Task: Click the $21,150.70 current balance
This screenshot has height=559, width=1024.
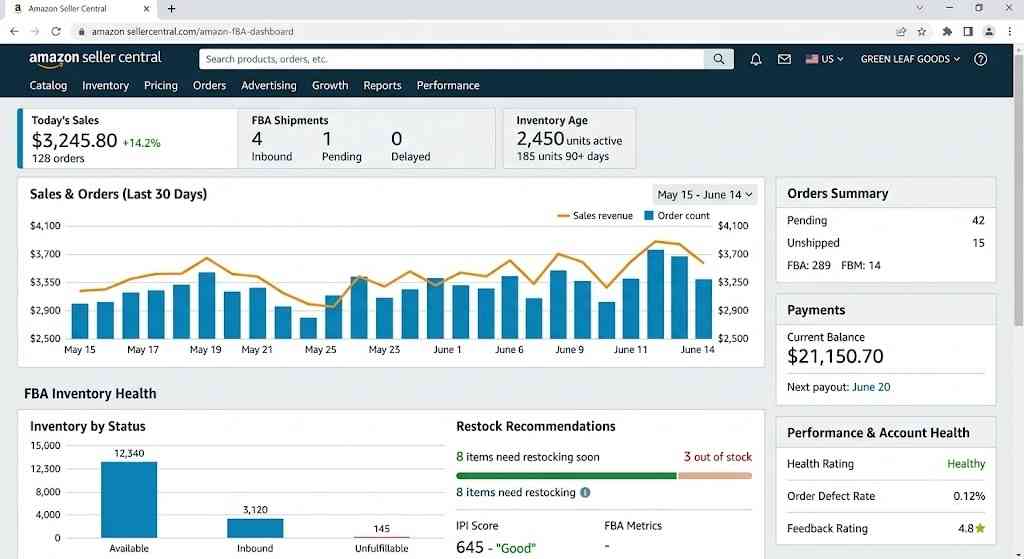Action: 835,357
